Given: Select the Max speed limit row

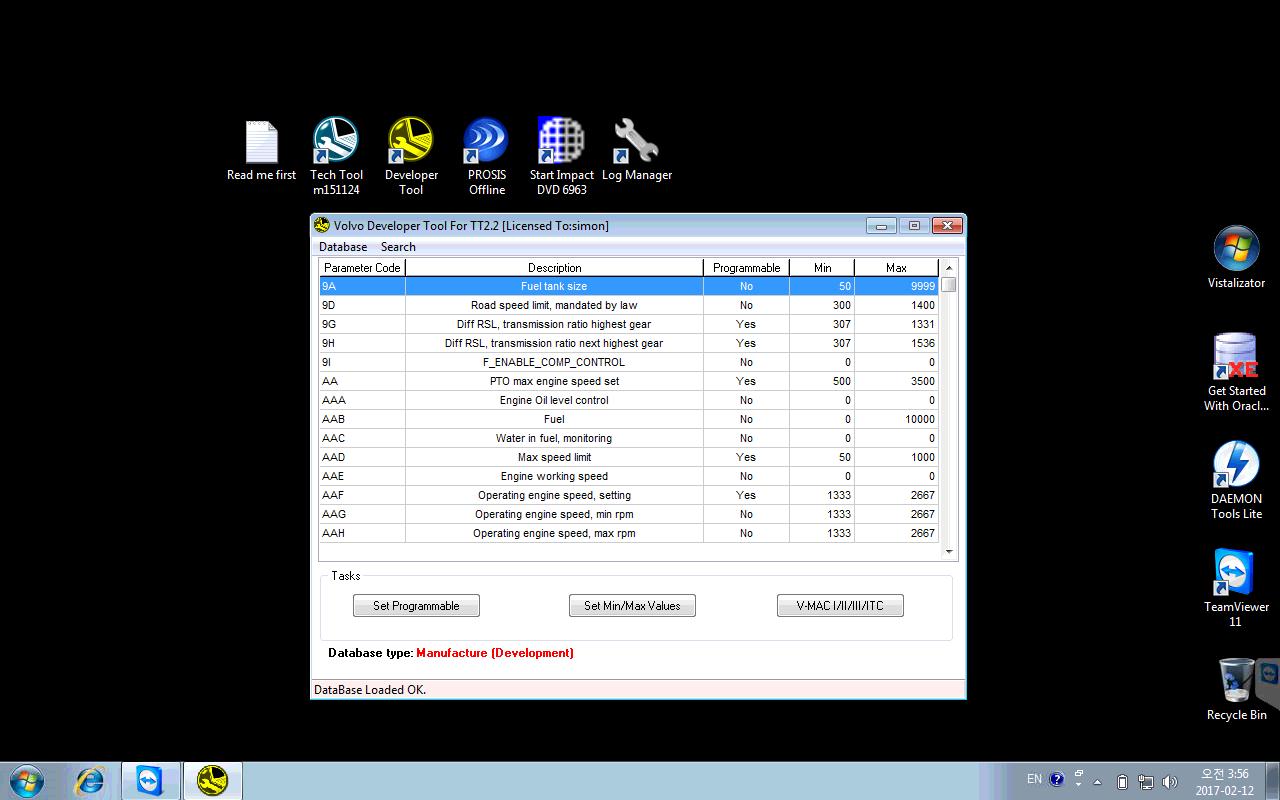Looking at the screenshot, I should pos(629,457).
